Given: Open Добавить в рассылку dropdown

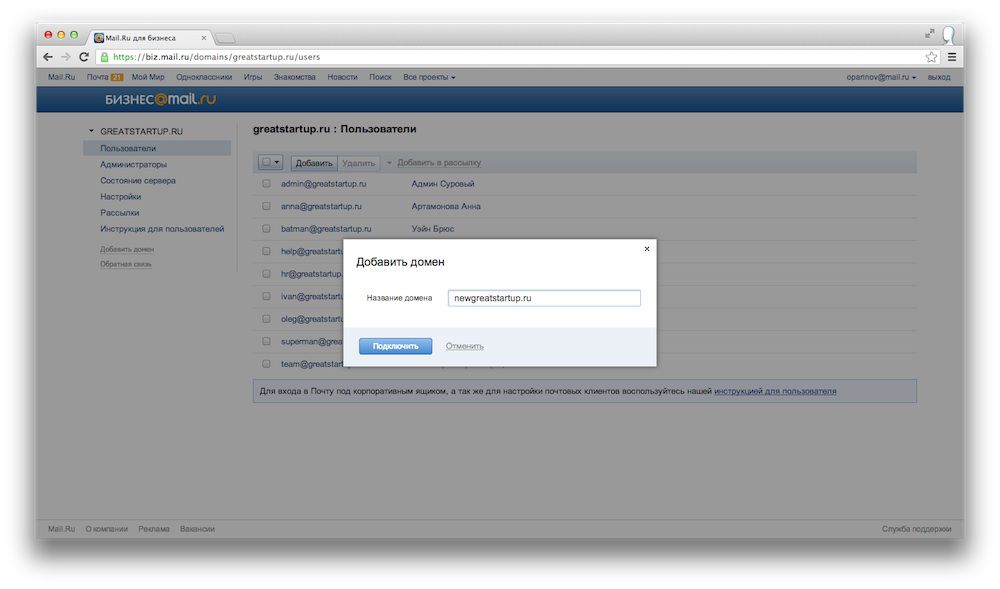Looking at the screenshot, I should pyautogui.click(x=434, y=163).
